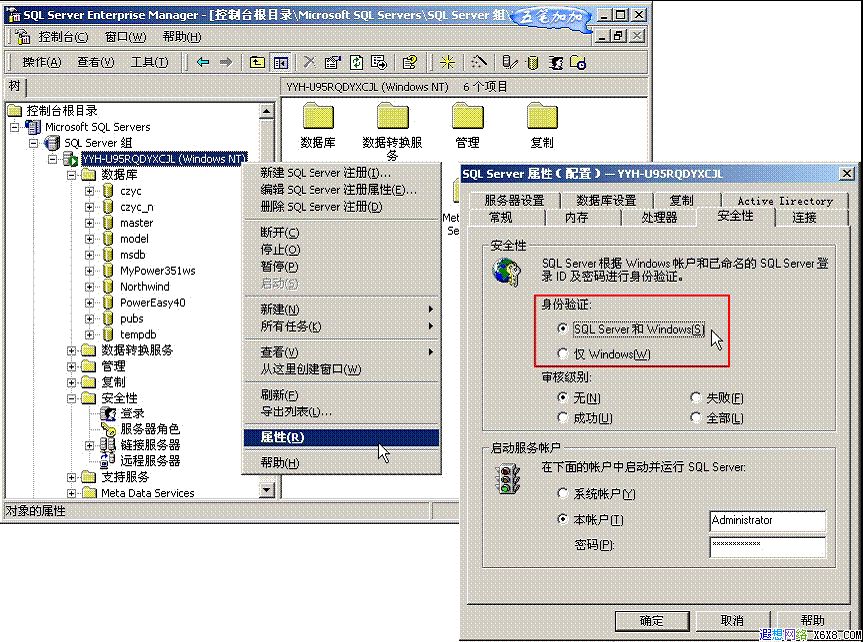
Task: Choose 停止(O) in the context menu
Action: pyautogui.click(x=341, y=249)
